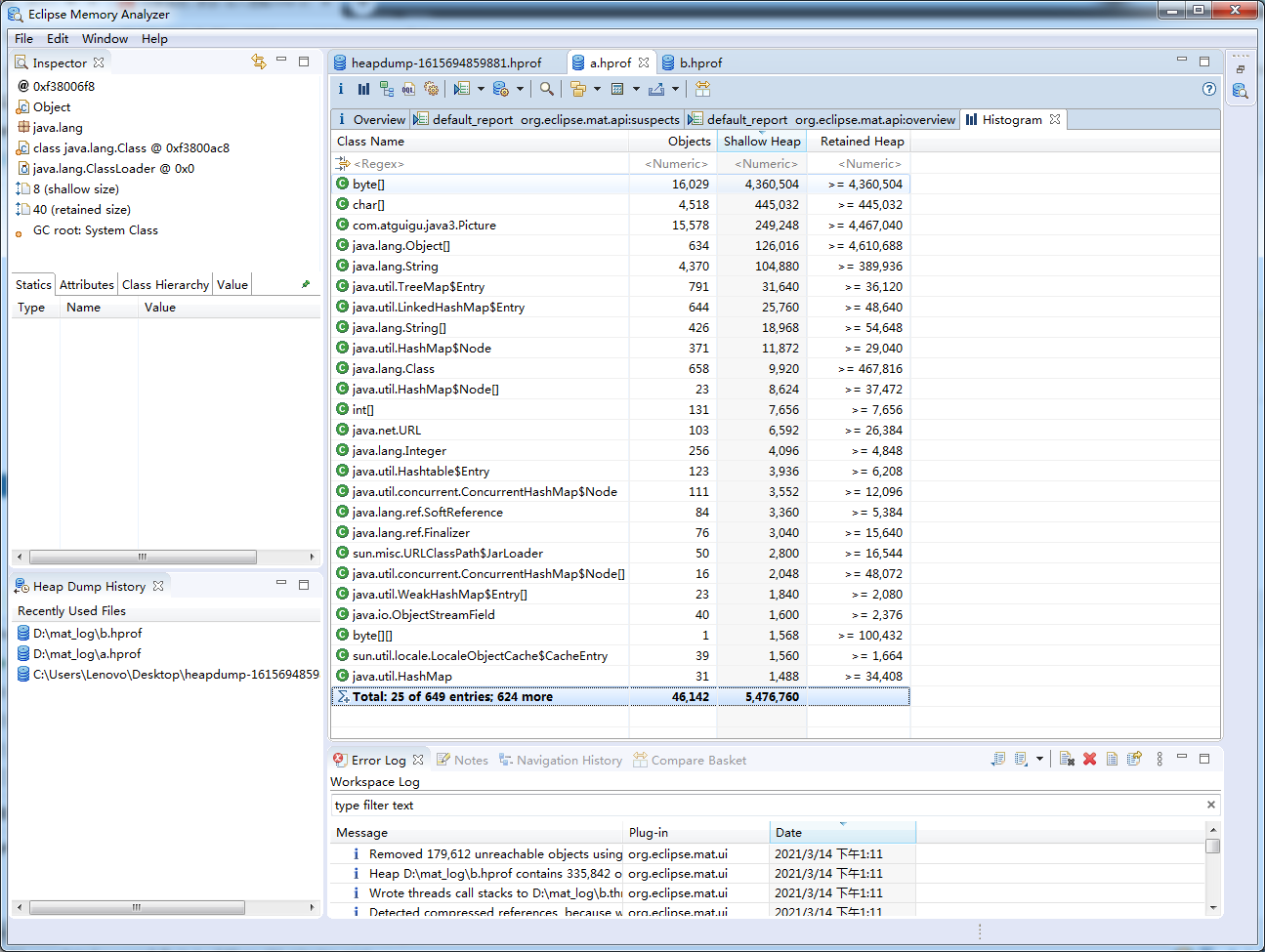1265x952 pixels.
Task: Open the OQL query editor icon
Action: point(408,89)
